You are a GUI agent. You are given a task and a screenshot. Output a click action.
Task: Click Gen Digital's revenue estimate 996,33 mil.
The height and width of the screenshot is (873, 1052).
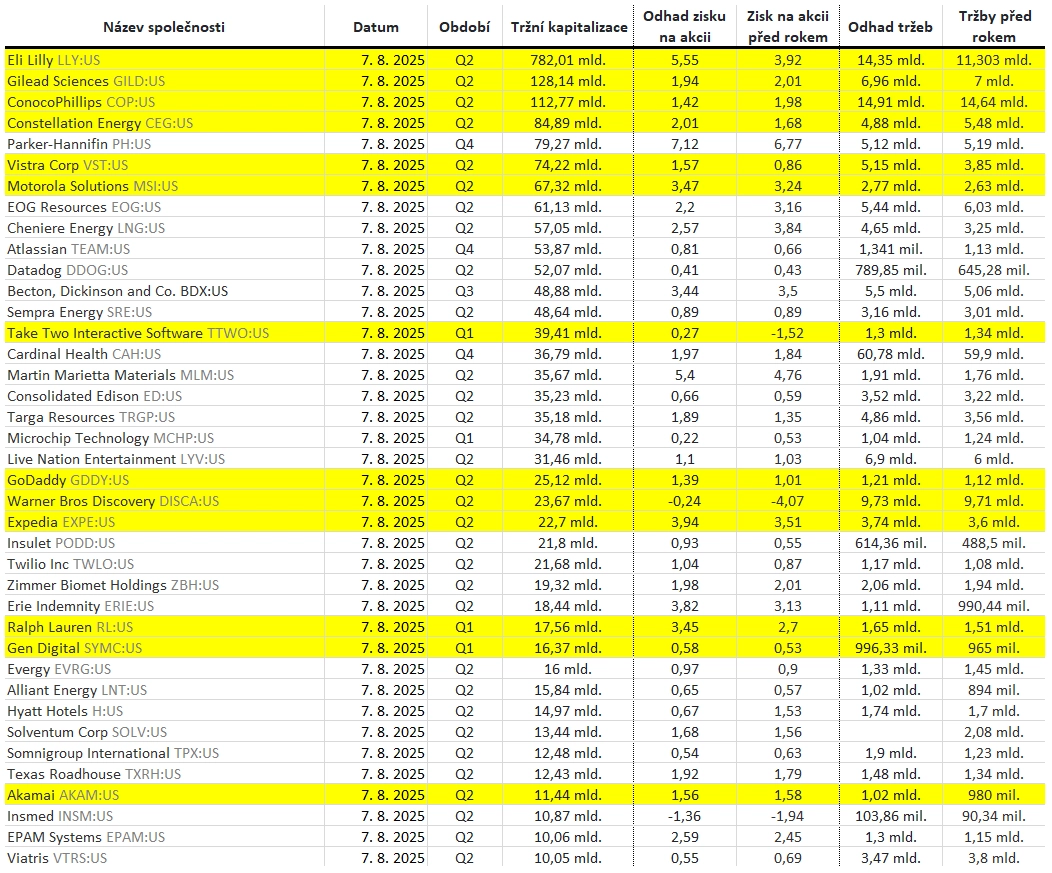click(x=890, y=648)
